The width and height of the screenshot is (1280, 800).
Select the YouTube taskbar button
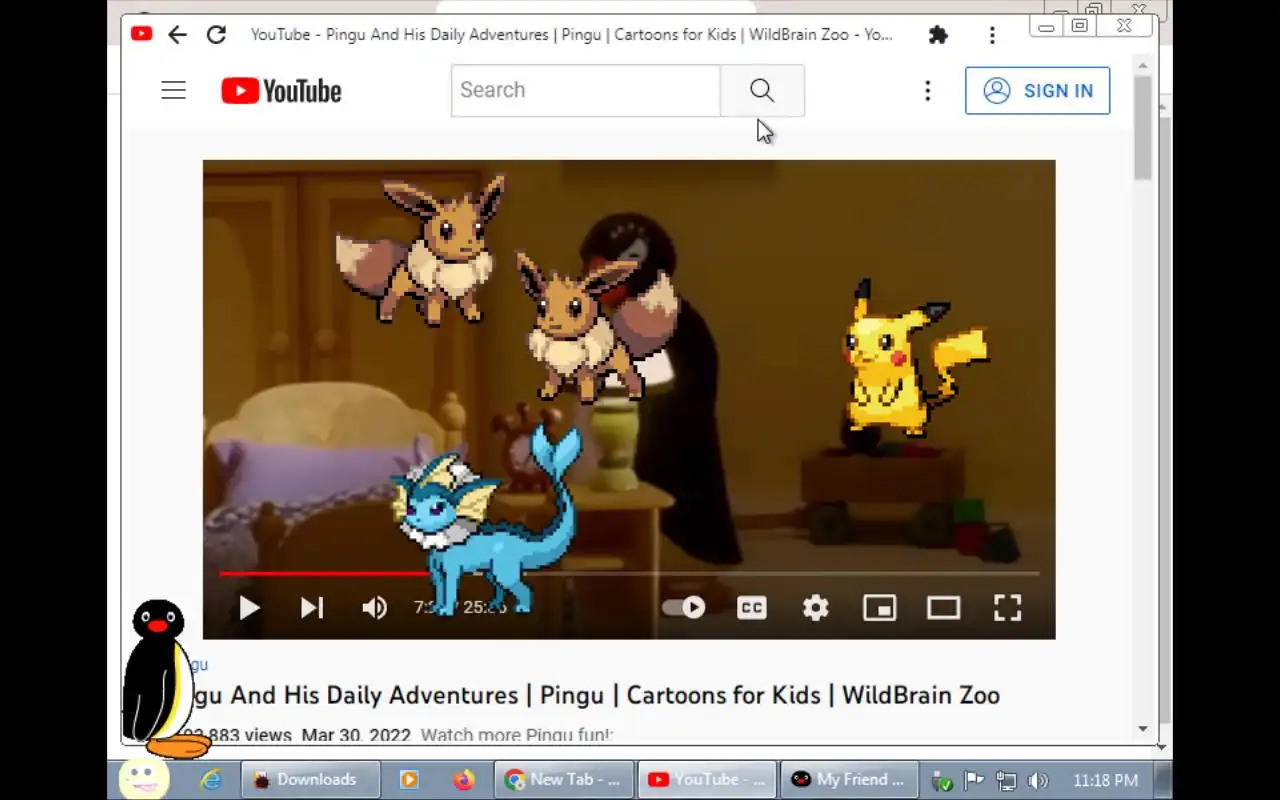coord(708,780)
